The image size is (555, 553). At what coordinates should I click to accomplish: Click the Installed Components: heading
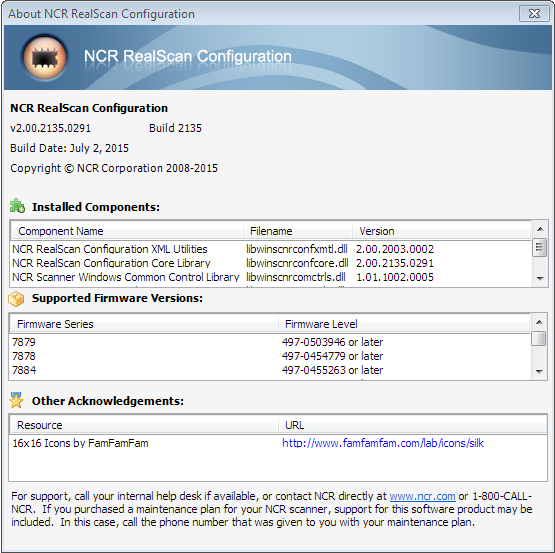click(96, 207)
